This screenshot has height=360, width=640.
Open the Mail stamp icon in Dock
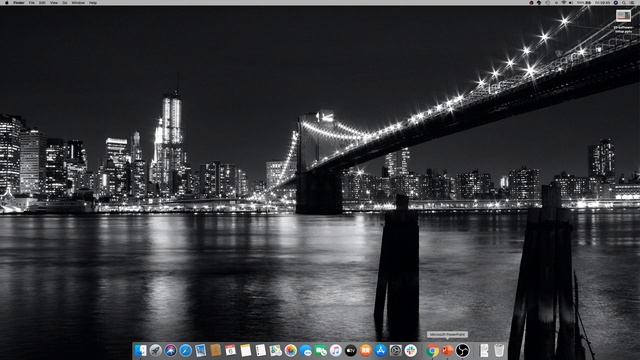[x=200, y=350]
